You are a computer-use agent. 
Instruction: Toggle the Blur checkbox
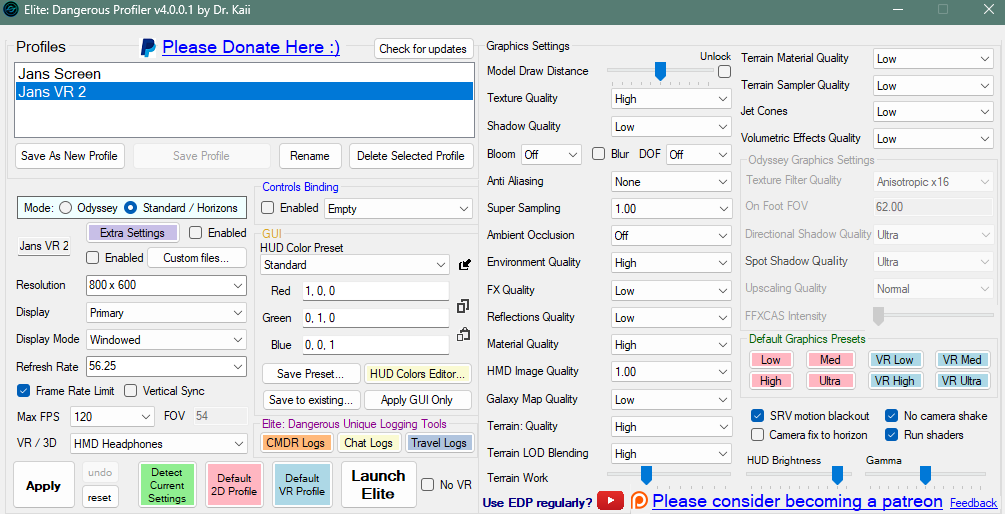coord(599,154)
